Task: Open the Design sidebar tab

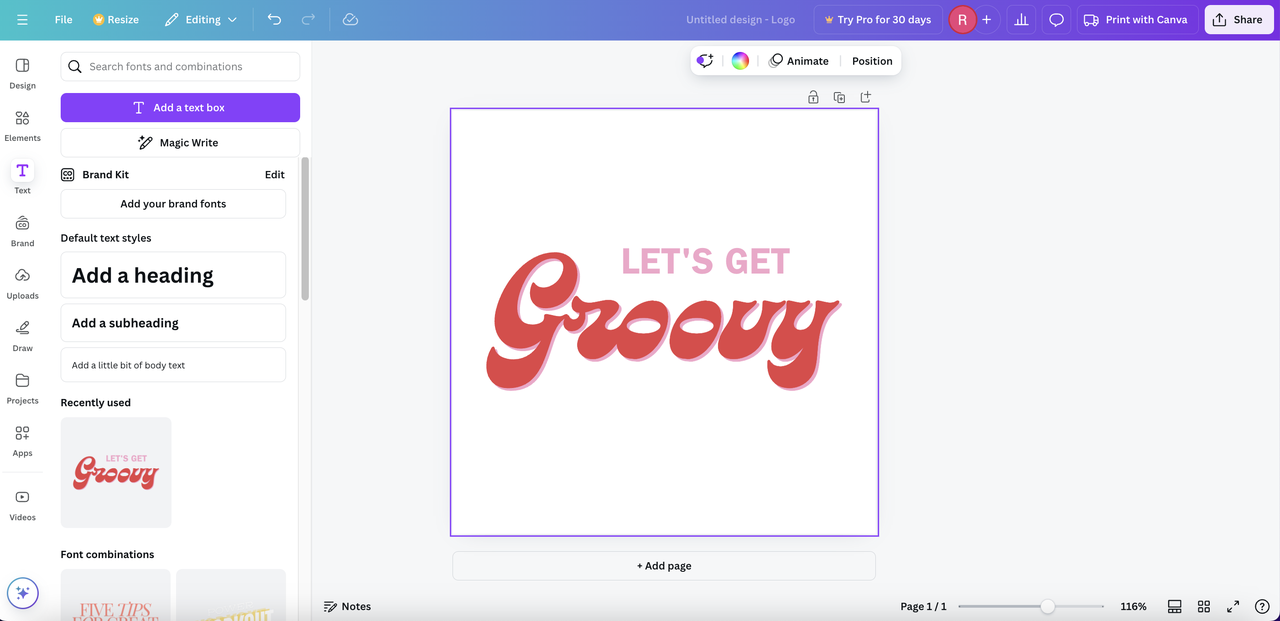Action: (x=22, y=73)
